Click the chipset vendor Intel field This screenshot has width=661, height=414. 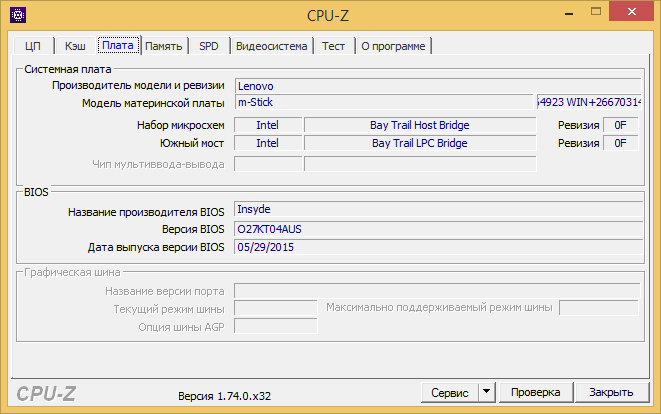point(268,125)
